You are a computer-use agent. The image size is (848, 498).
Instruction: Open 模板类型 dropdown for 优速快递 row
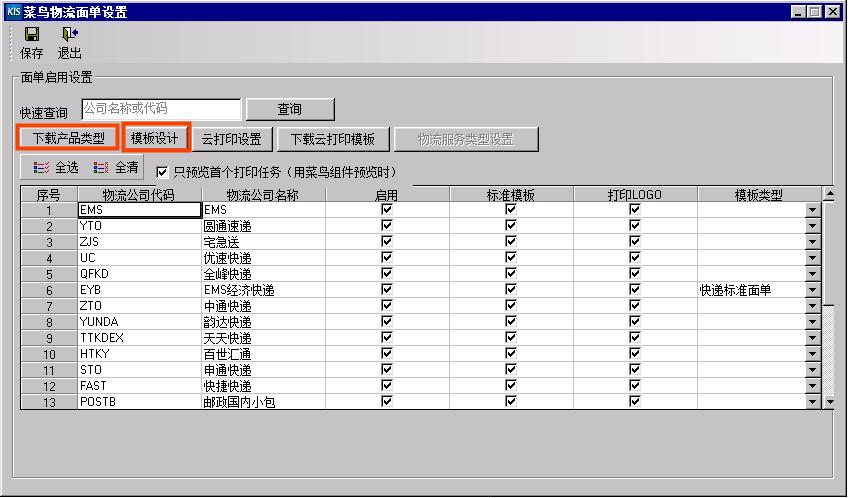tap(813, 258)
